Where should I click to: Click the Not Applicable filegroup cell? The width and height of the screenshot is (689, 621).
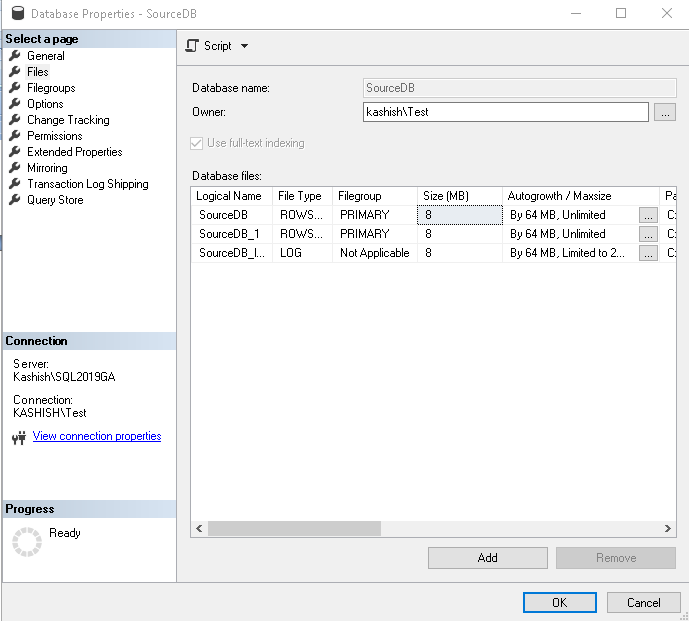(375, 253)
